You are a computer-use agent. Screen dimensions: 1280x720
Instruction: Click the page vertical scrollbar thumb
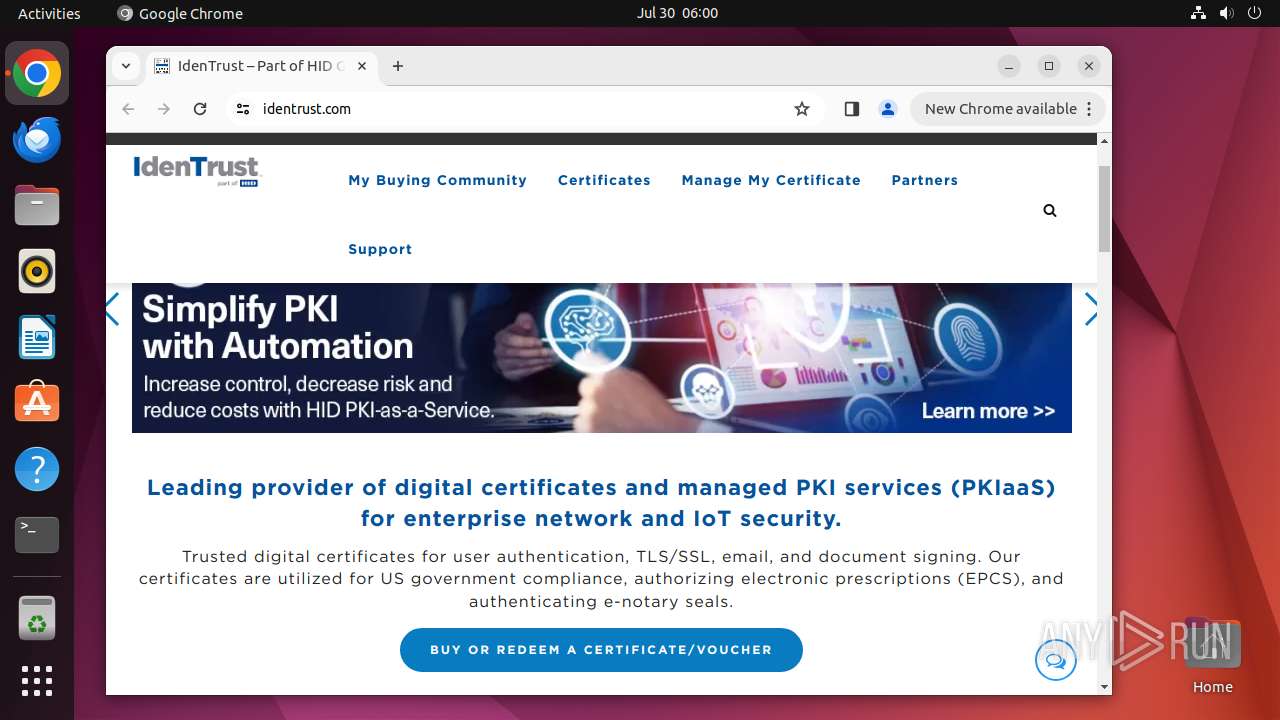(1104, 209)
